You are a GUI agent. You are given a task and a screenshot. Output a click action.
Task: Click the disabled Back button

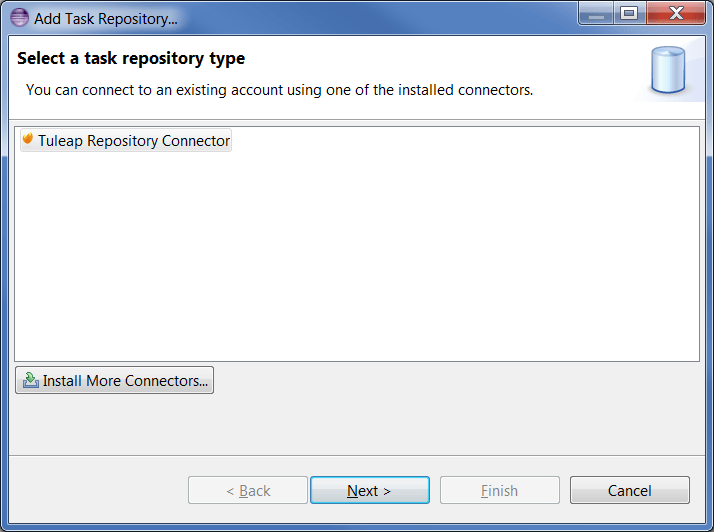(248, 490)
